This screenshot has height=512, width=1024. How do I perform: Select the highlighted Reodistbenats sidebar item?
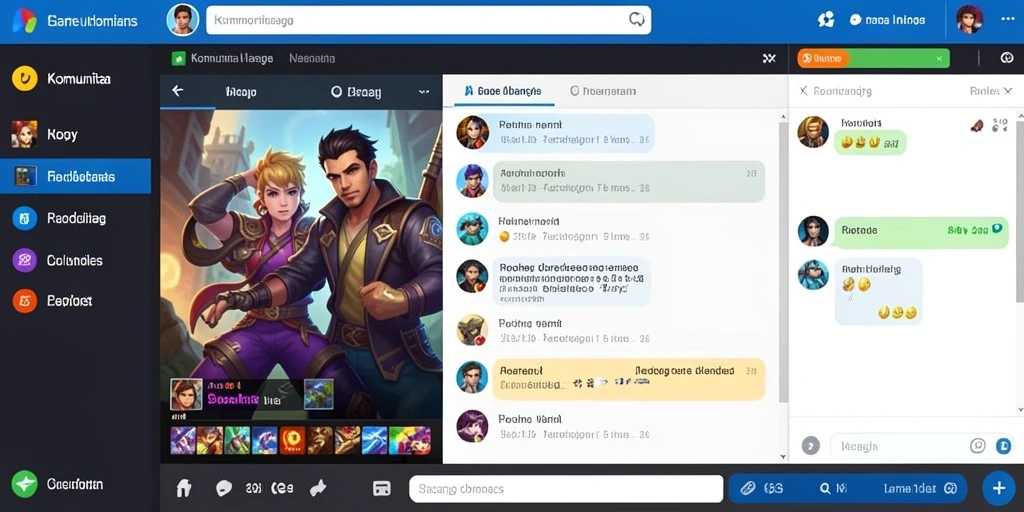tap(75, 176)
